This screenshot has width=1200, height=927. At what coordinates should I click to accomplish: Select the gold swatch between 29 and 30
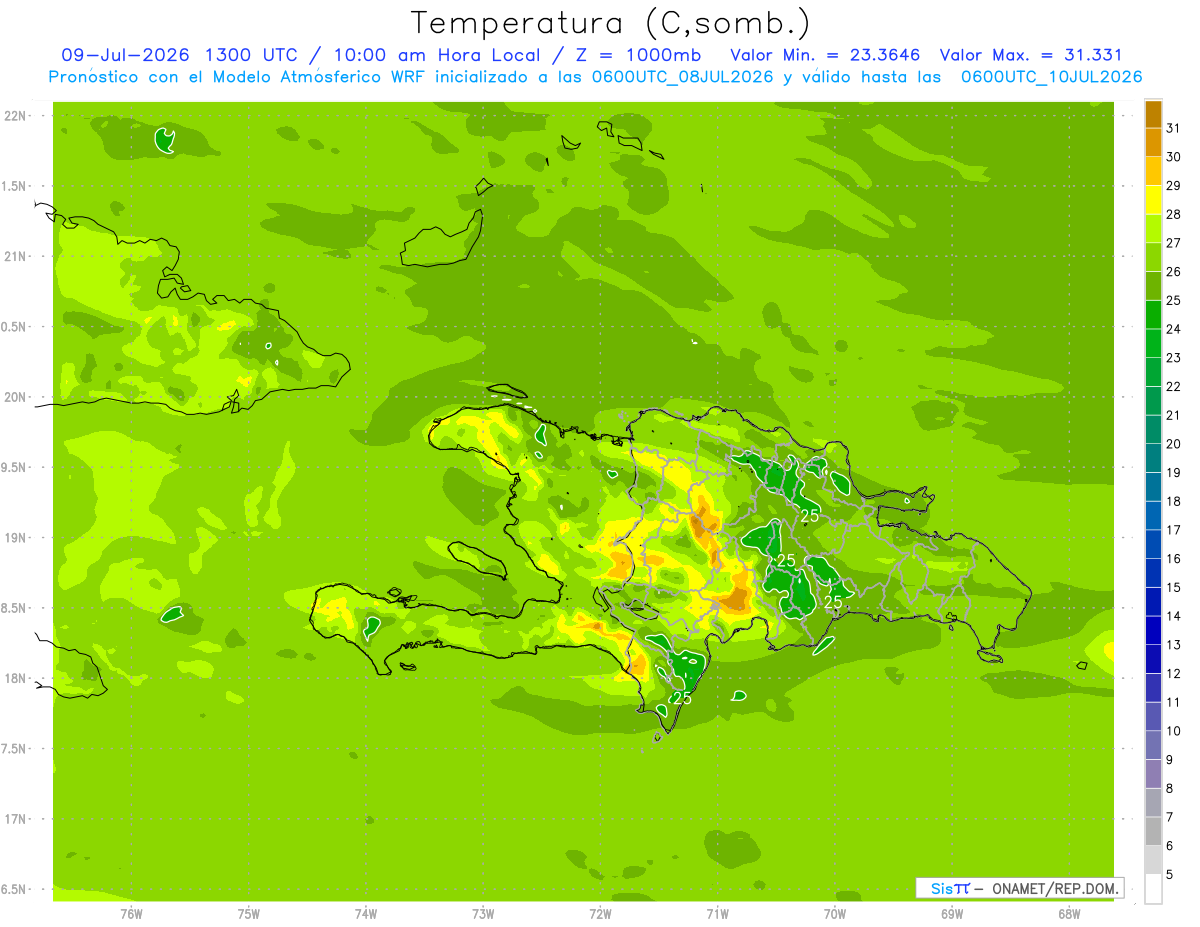[x=1153, y=171]
